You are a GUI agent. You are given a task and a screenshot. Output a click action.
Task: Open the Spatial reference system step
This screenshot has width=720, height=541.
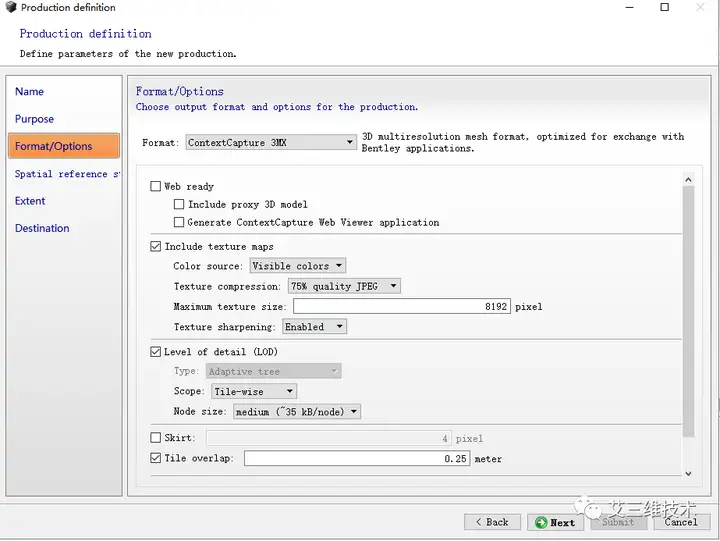(x=67, y=174)
